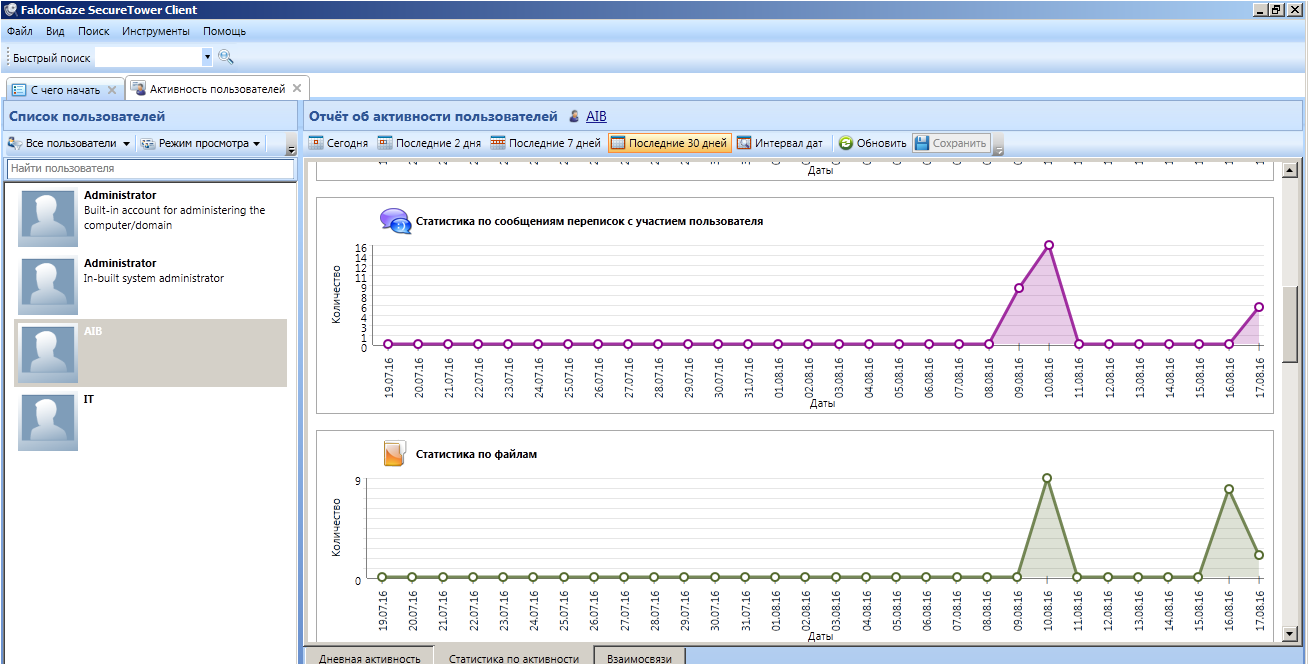Show the last 2 days report
1308x664 pixels.
coord(429,143)
